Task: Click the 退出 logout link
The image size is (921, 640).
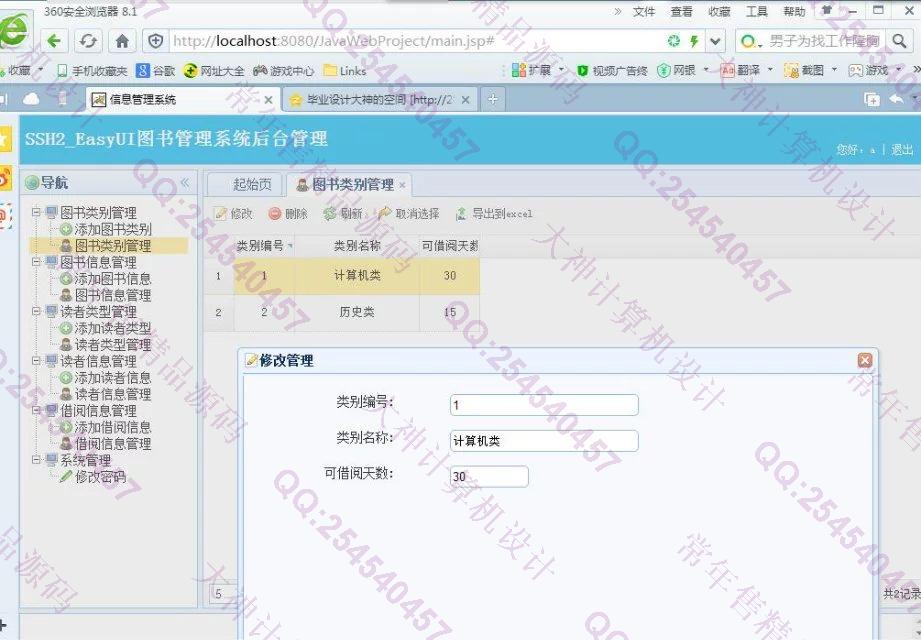Action: 902,150
